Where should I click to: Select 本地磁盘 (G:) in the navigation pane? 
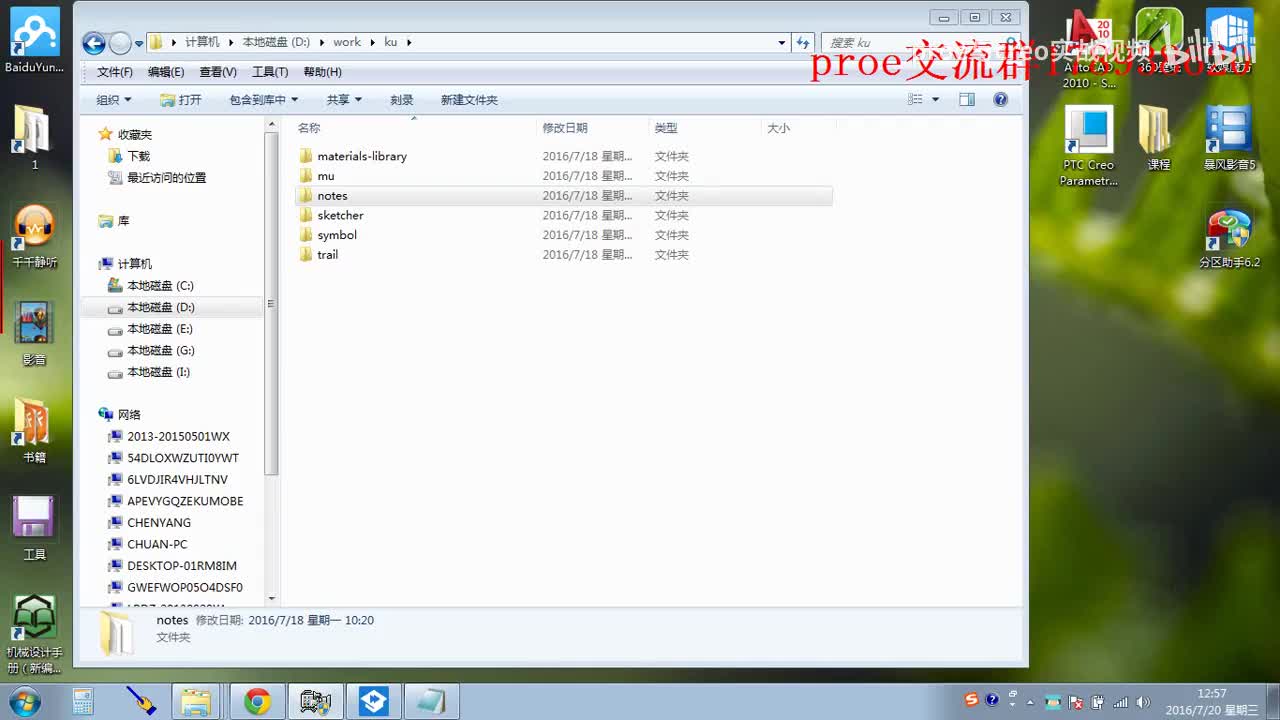pos(151,351)
